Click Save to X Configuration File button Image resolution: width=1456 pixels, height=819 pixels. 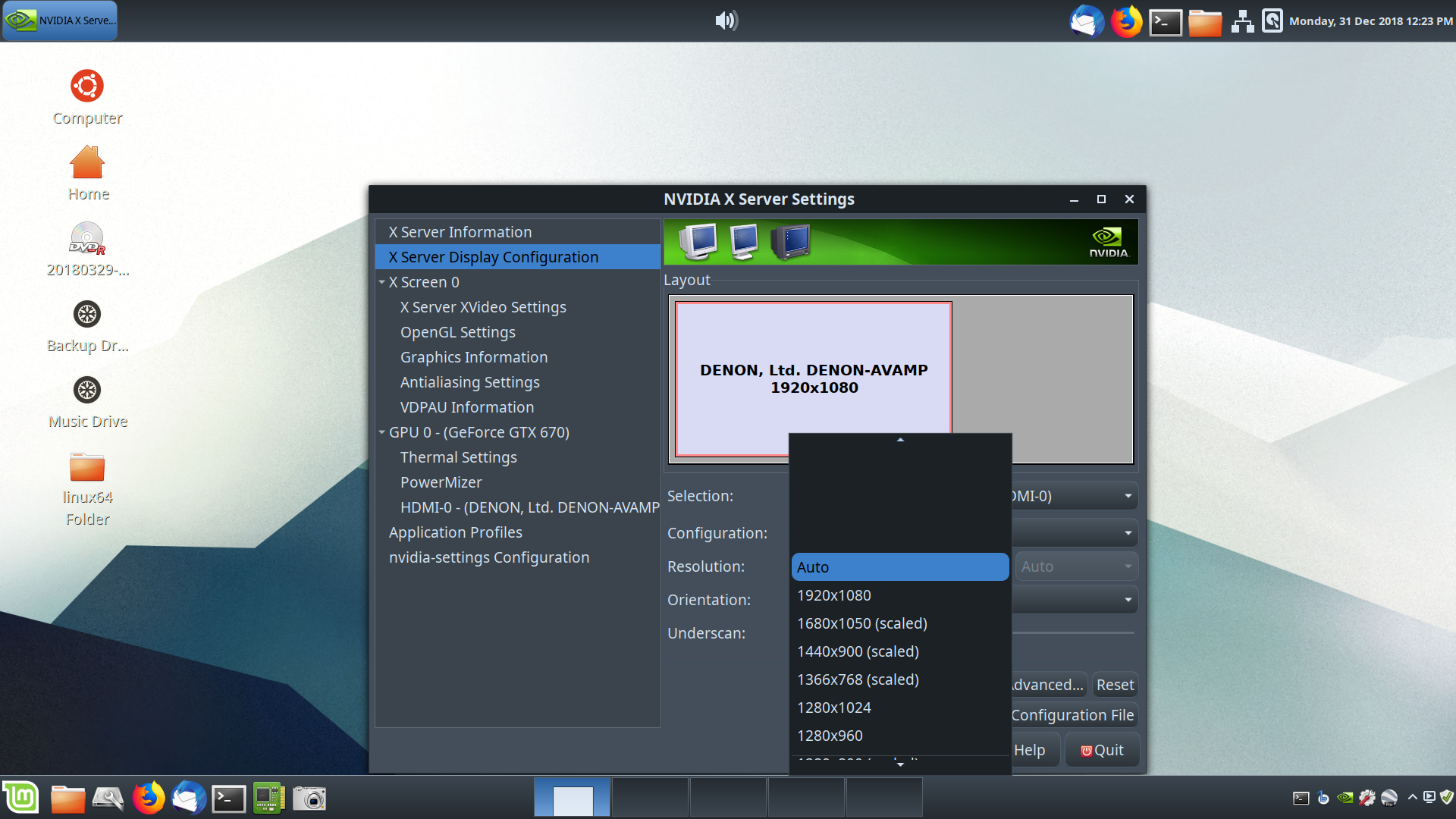pos(1075,715)
